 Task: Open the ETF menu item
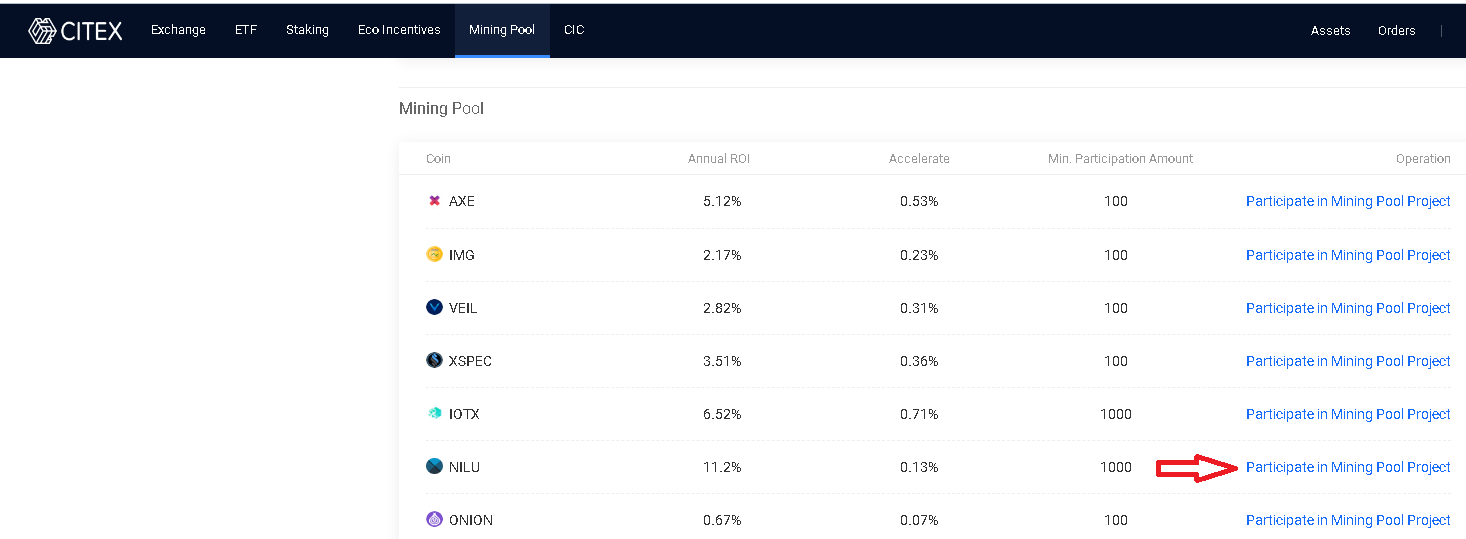point(246,30)
